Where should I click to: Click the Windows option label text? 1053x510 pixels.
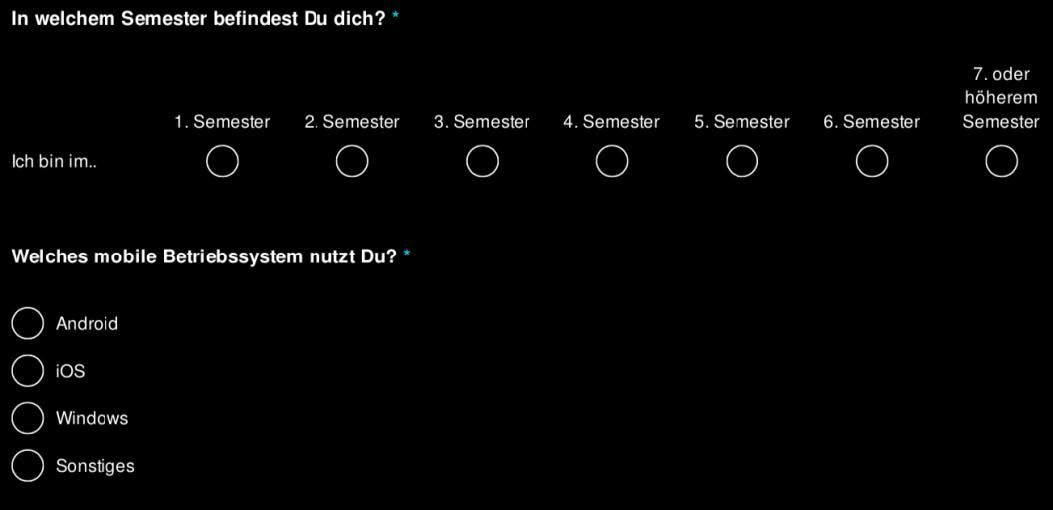(x=92, y=419)
